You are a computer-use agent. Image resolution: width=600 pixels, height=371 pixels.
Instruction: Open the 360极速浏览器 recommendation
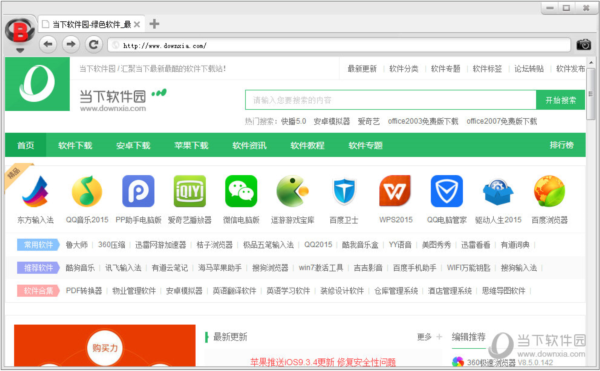(x=491, y=362)
